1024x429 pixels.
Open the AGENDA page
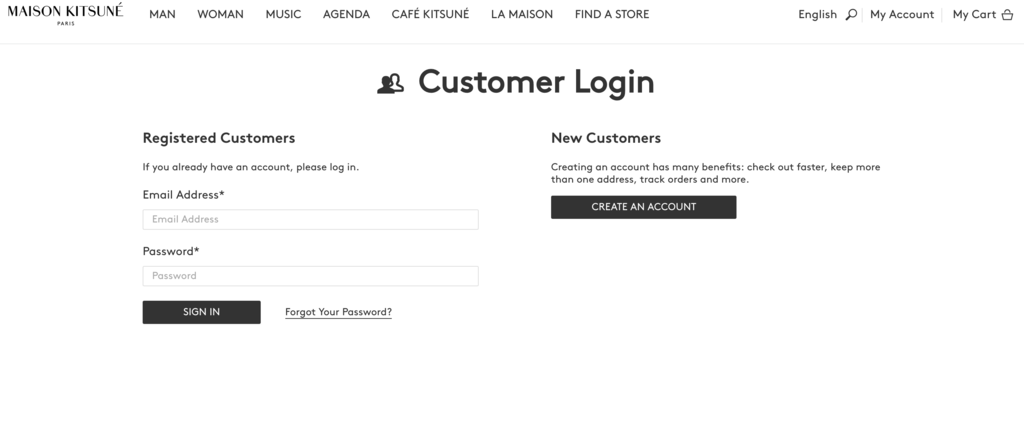tap(346, 14)
